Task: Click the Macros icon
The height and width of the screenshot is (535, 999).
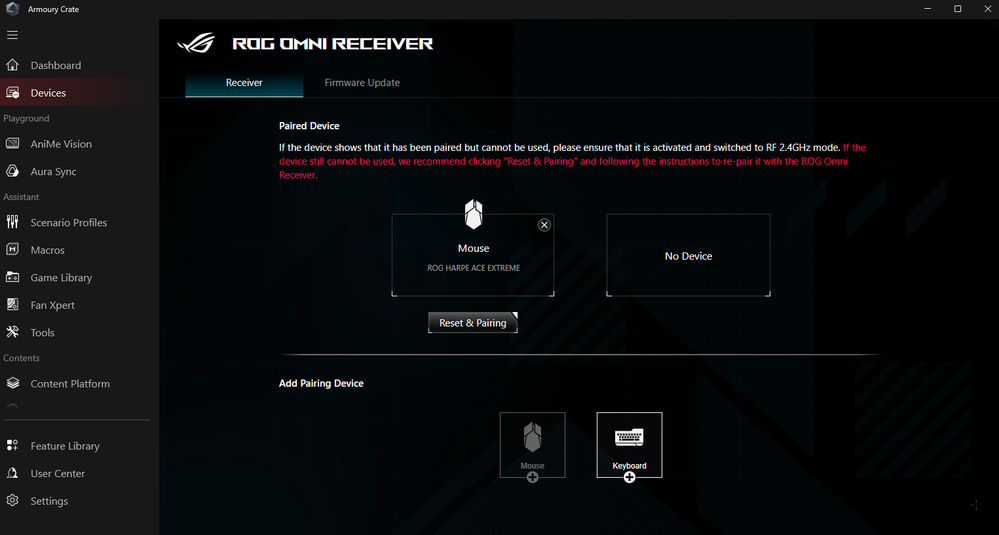Action: pos(12,250)
